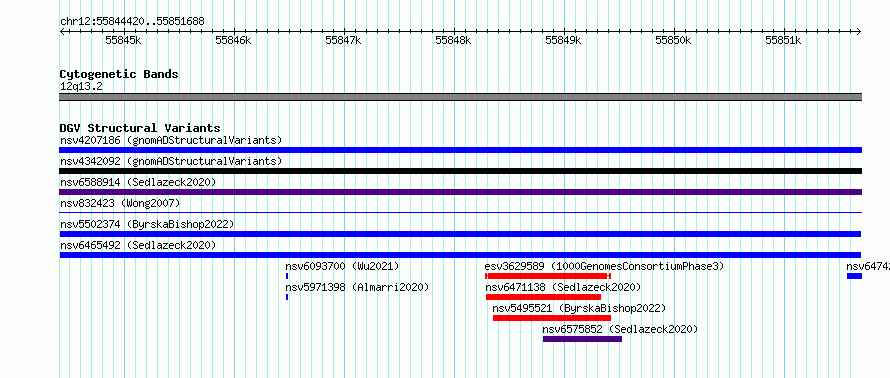Click the small blue nsv5971398 marker

tap(287, 297)
